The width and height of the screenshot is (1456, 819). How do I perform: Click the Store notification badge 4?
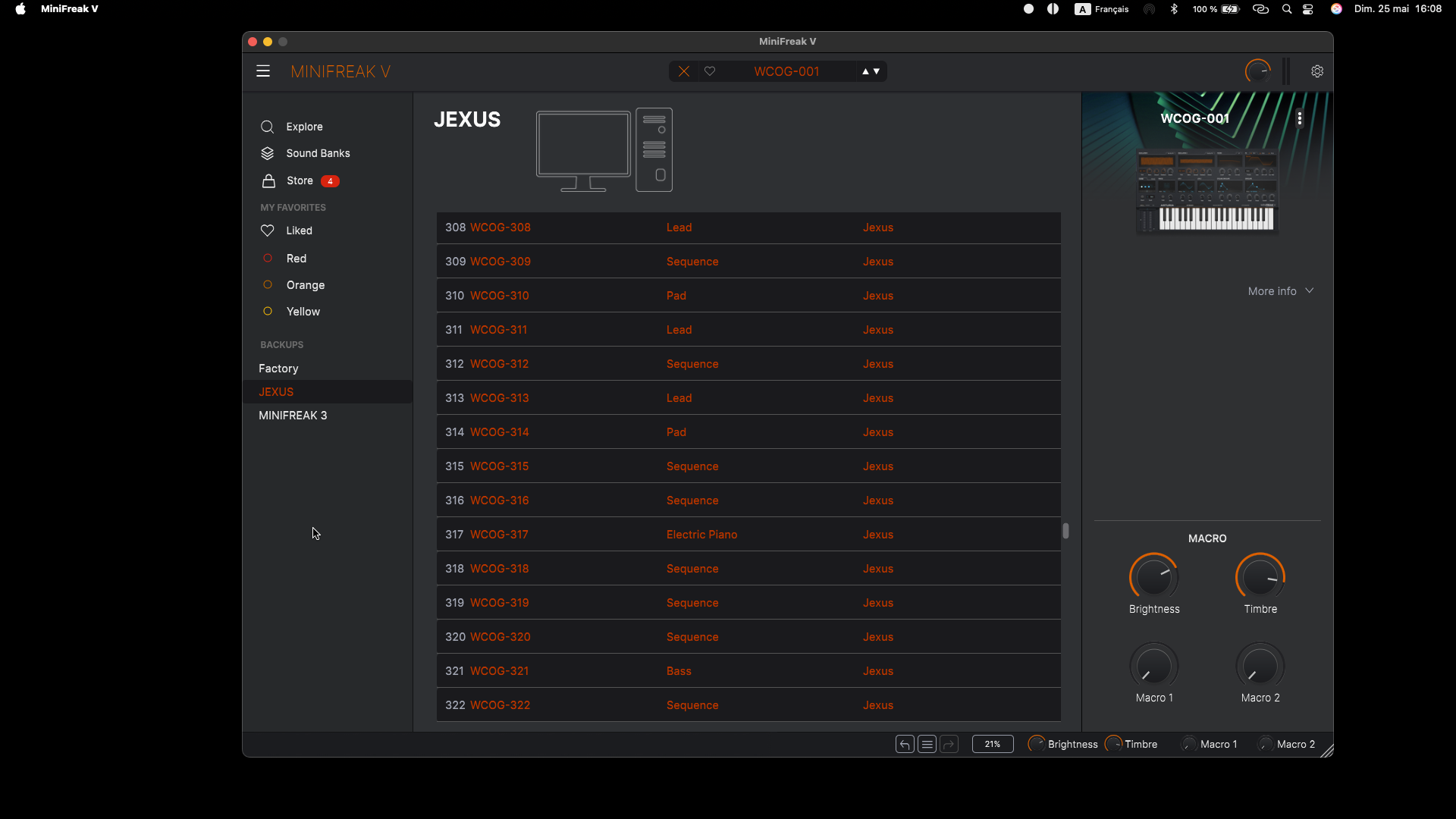pos(330,181)
